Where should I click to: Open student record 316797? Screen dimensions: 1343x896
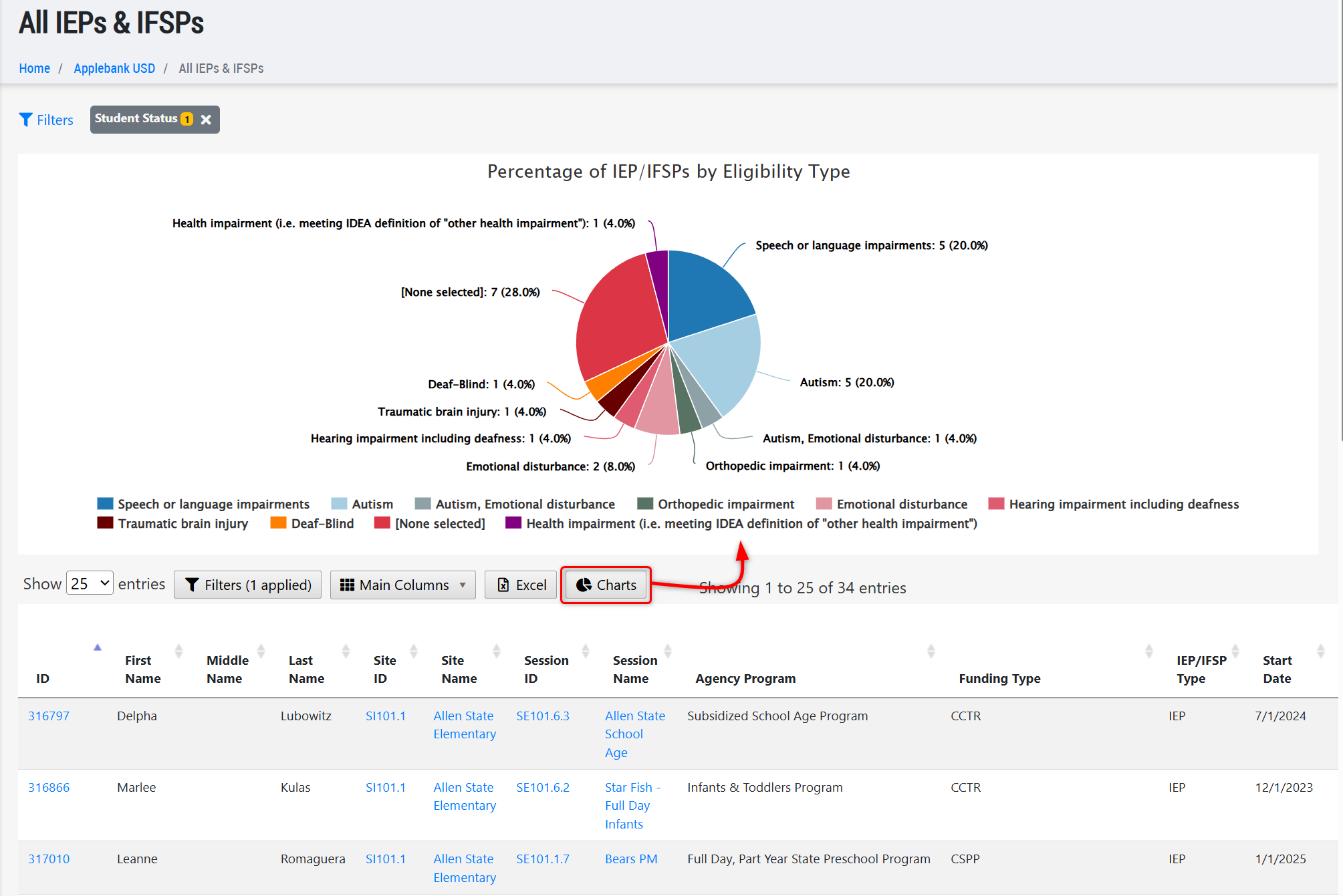[49, 716]
